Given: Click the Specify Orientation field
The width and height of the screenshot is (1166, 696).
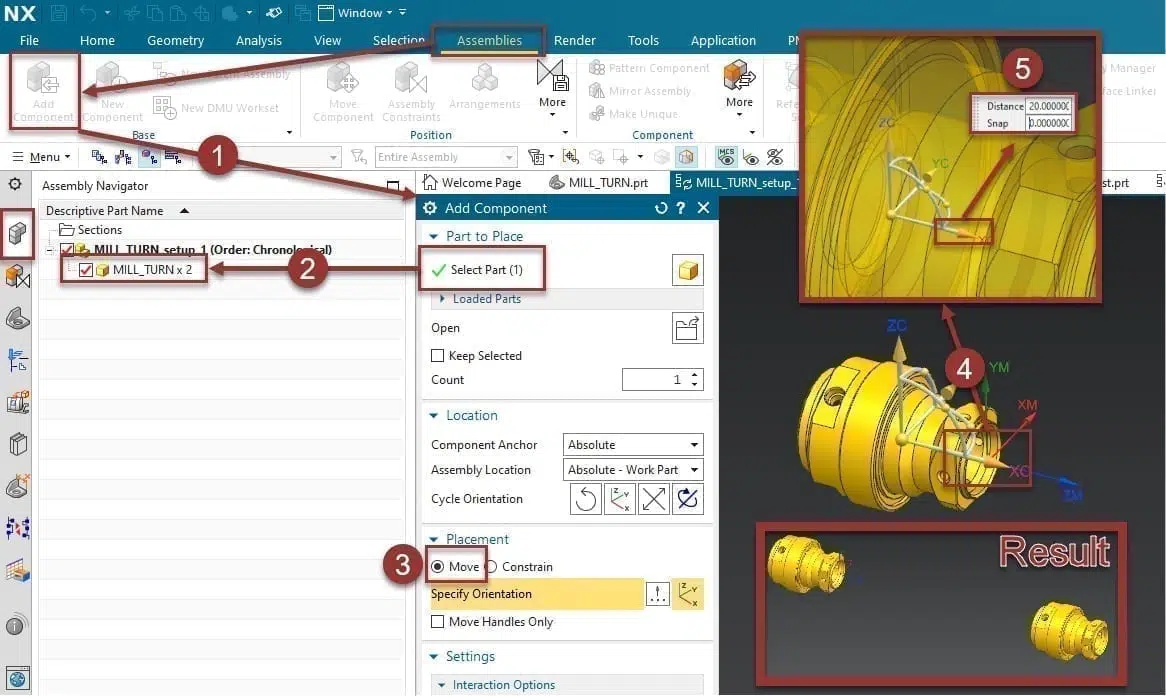Looking at the screenshot, I should 537,594.
